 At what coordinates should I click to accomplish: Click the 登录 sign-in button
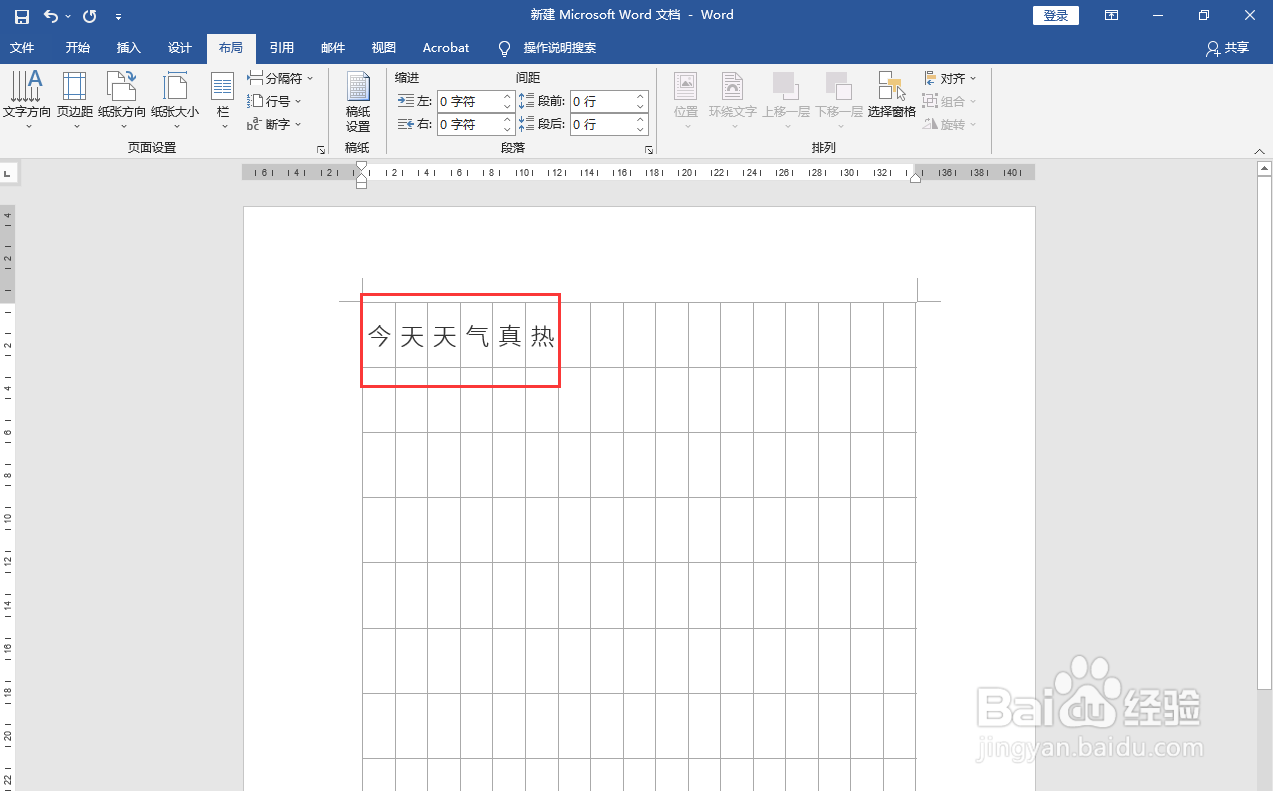(1055, 15)
